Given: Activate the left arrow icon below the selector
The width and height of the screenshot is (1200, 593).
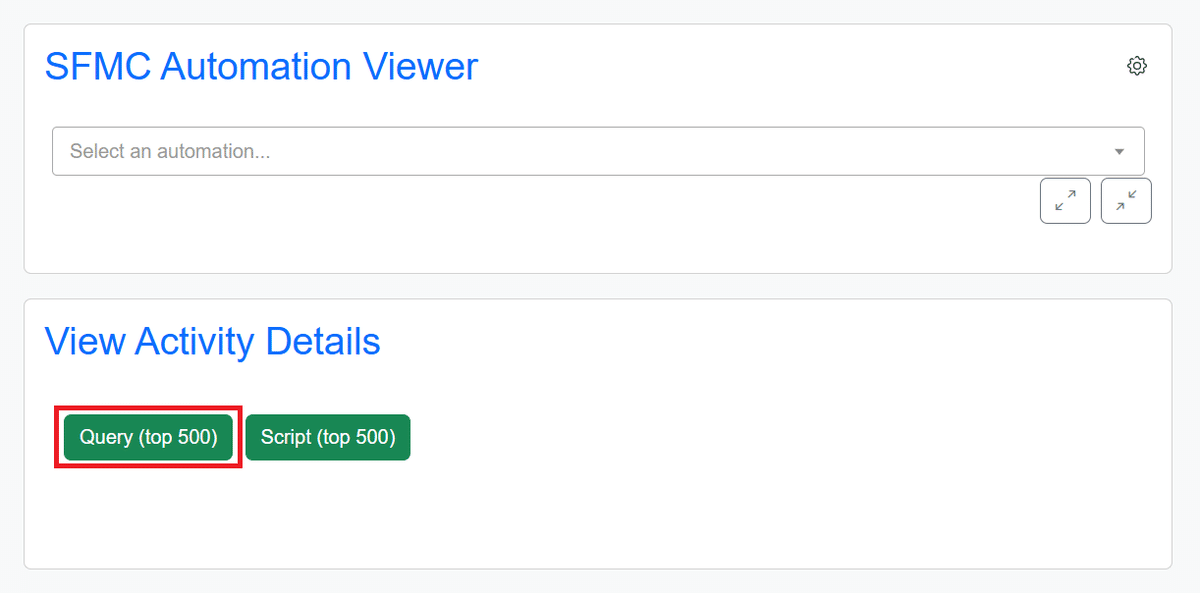Looking at the screenshot, I should [x=1064, y=200].
